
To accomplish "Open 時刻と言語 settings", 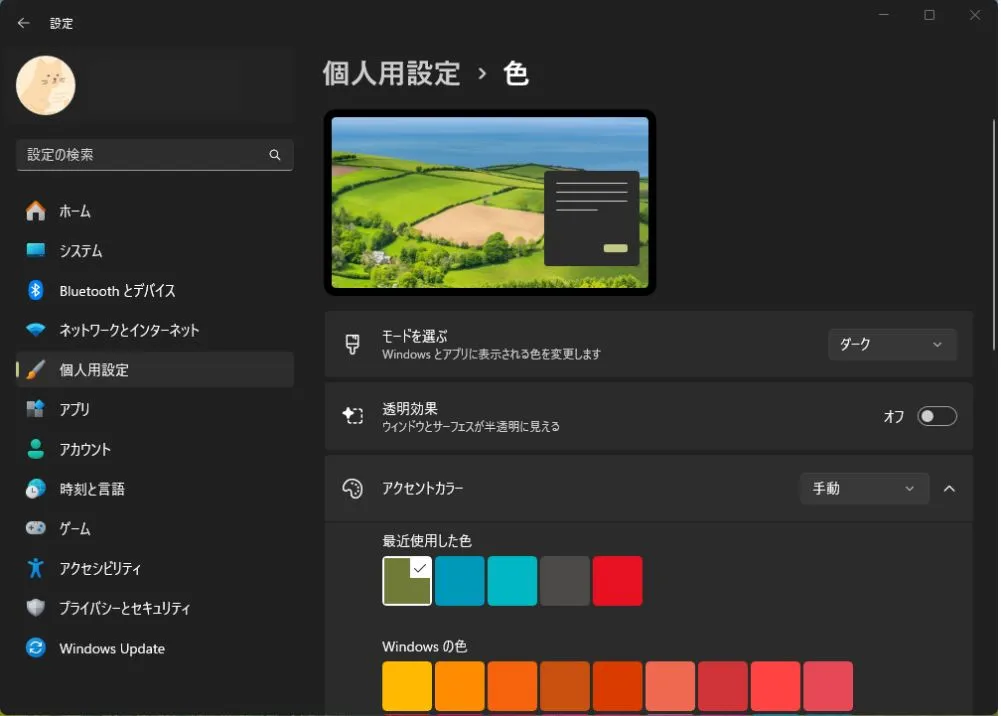I will tap(154, 489).
